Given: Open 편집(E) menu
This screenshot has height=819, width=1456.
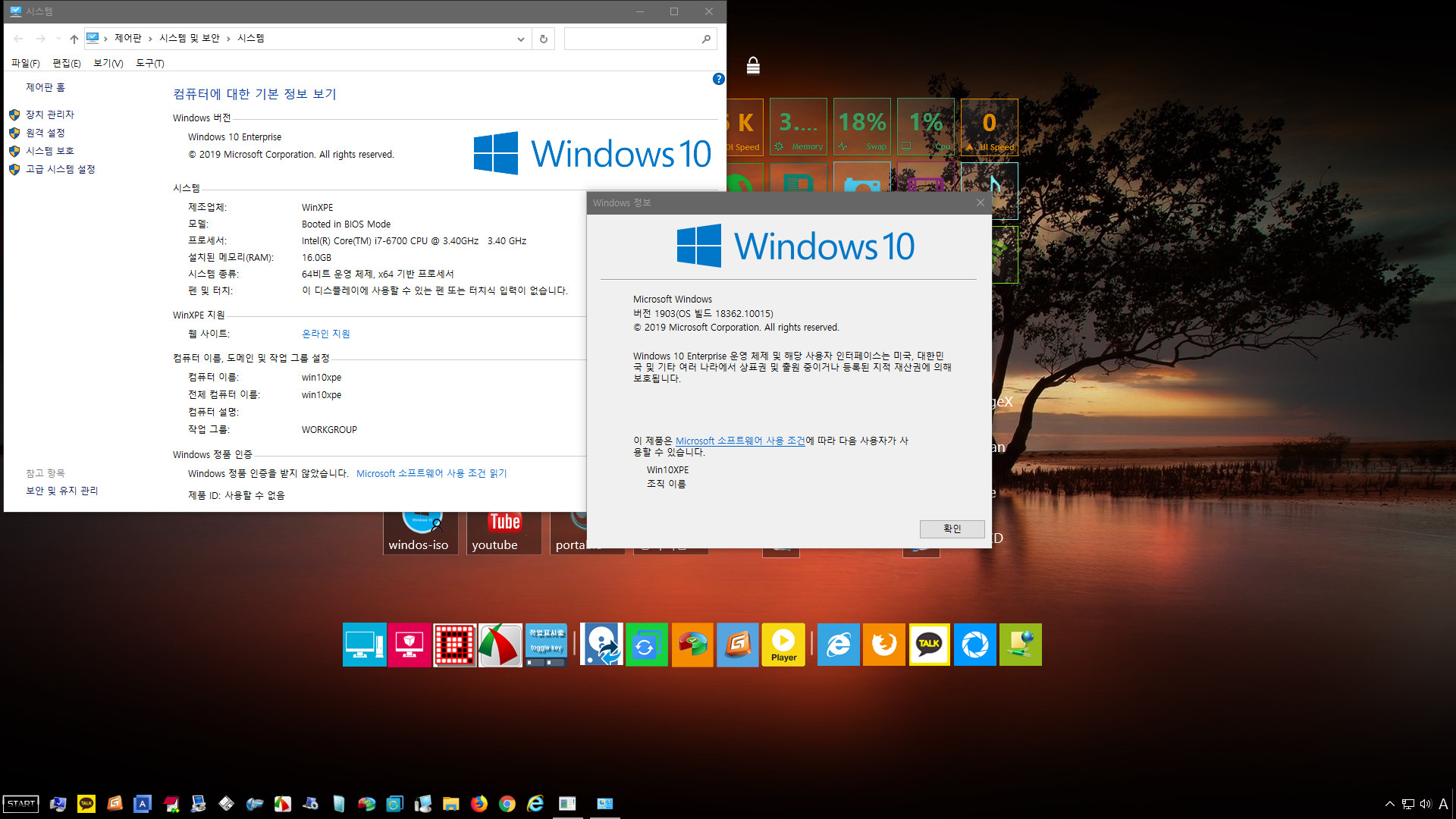Looking at the screenshot, I should (67, 63).
